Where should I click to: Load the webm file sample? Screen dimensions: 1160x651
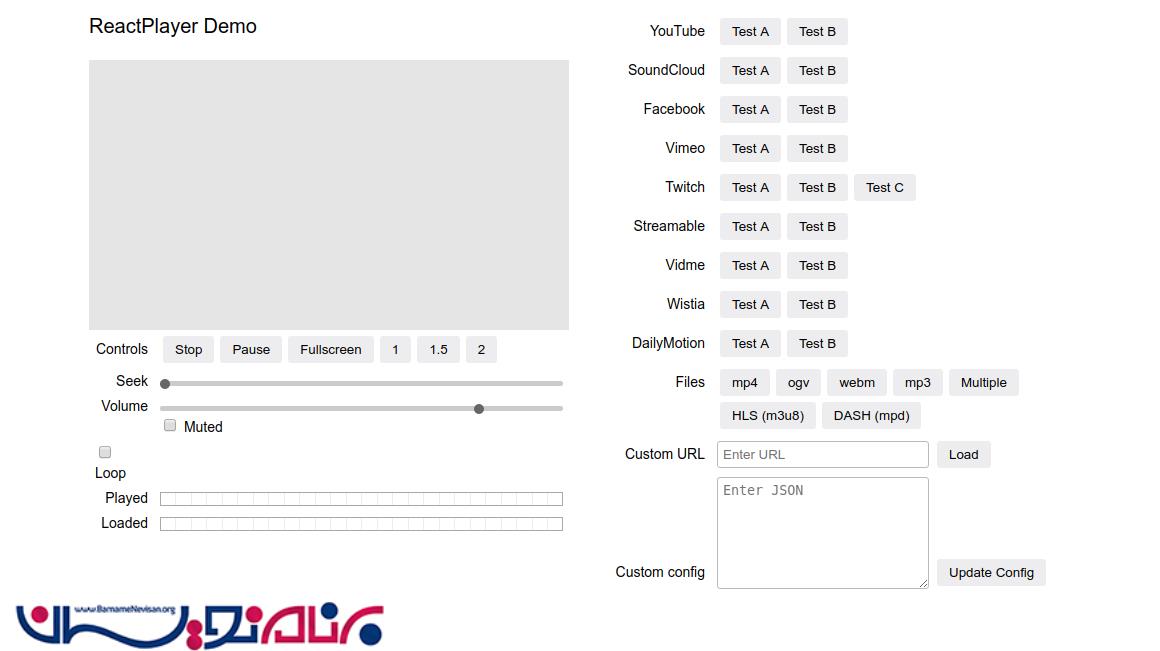[857, 383]
